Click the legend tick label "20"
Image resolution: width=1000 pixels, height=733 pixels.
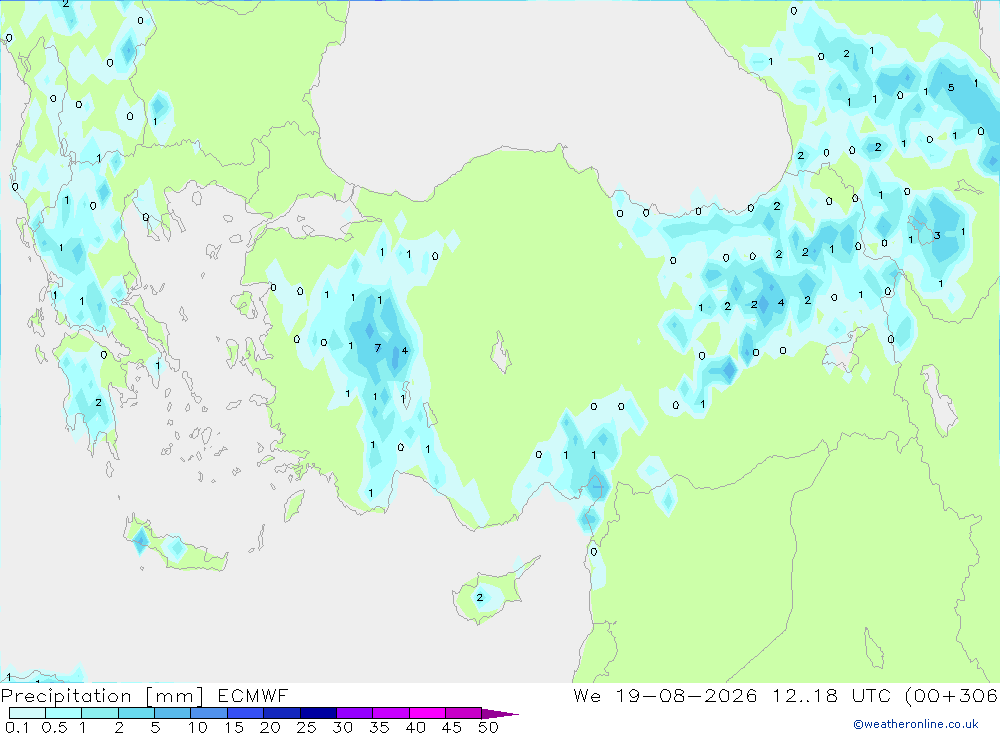[x=270, y=727]
